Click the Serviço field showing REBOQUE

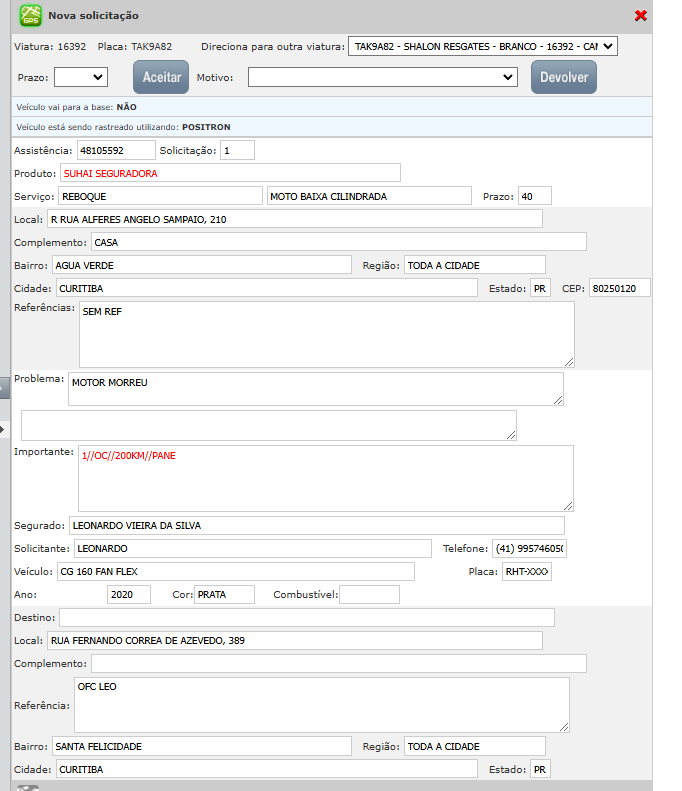click(x=160, y=196)
